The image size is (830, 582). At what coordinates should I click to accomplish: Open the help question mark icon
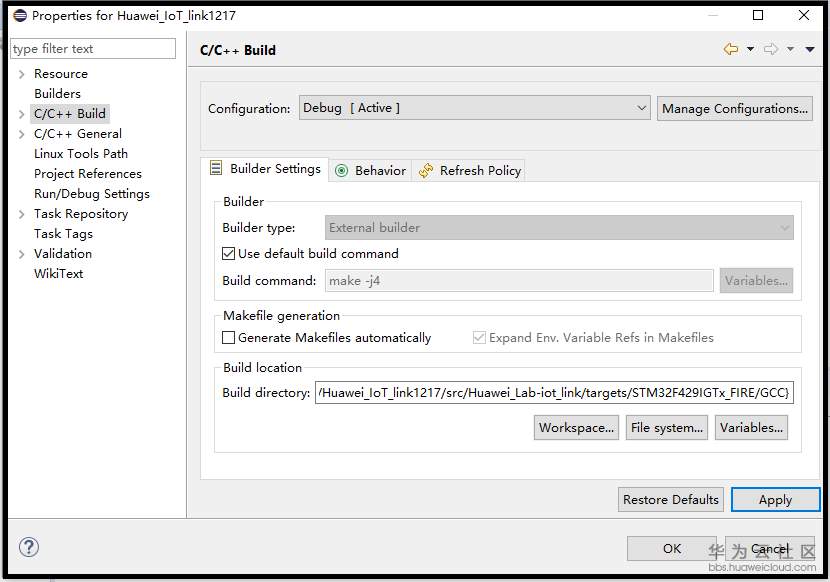coord(28,547)
